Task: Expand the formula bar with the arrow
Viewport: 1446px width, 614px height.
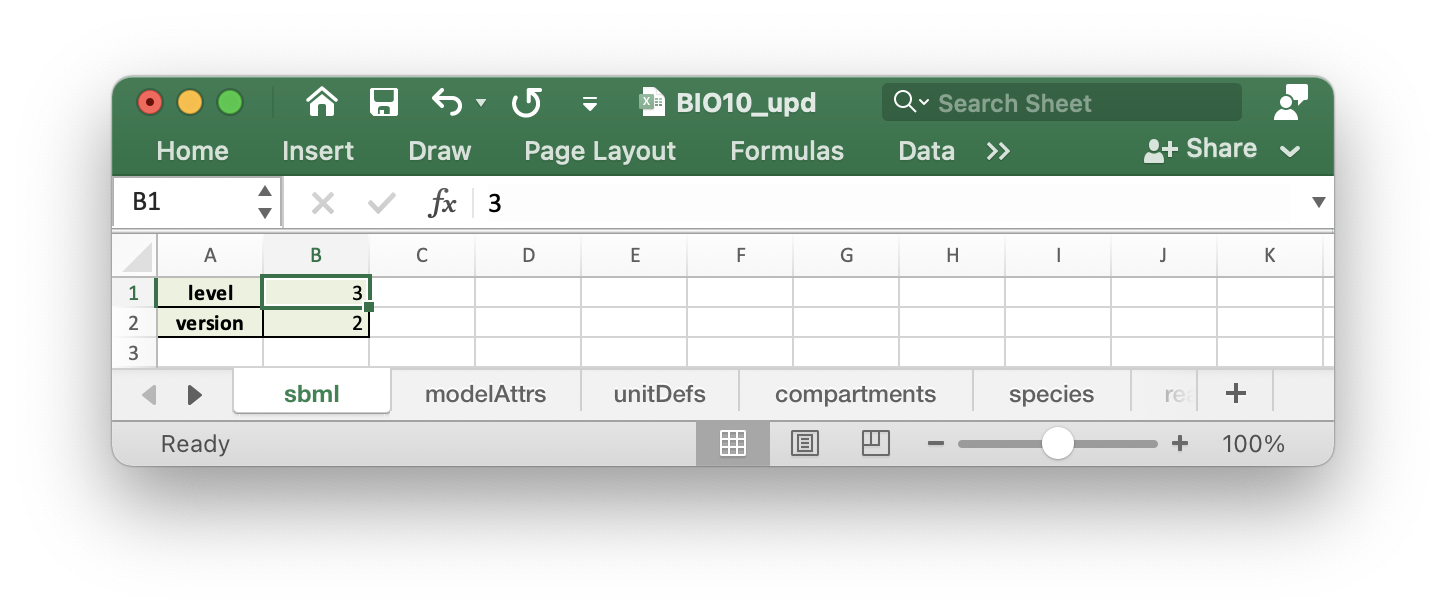Action: tap(1318, 203)
